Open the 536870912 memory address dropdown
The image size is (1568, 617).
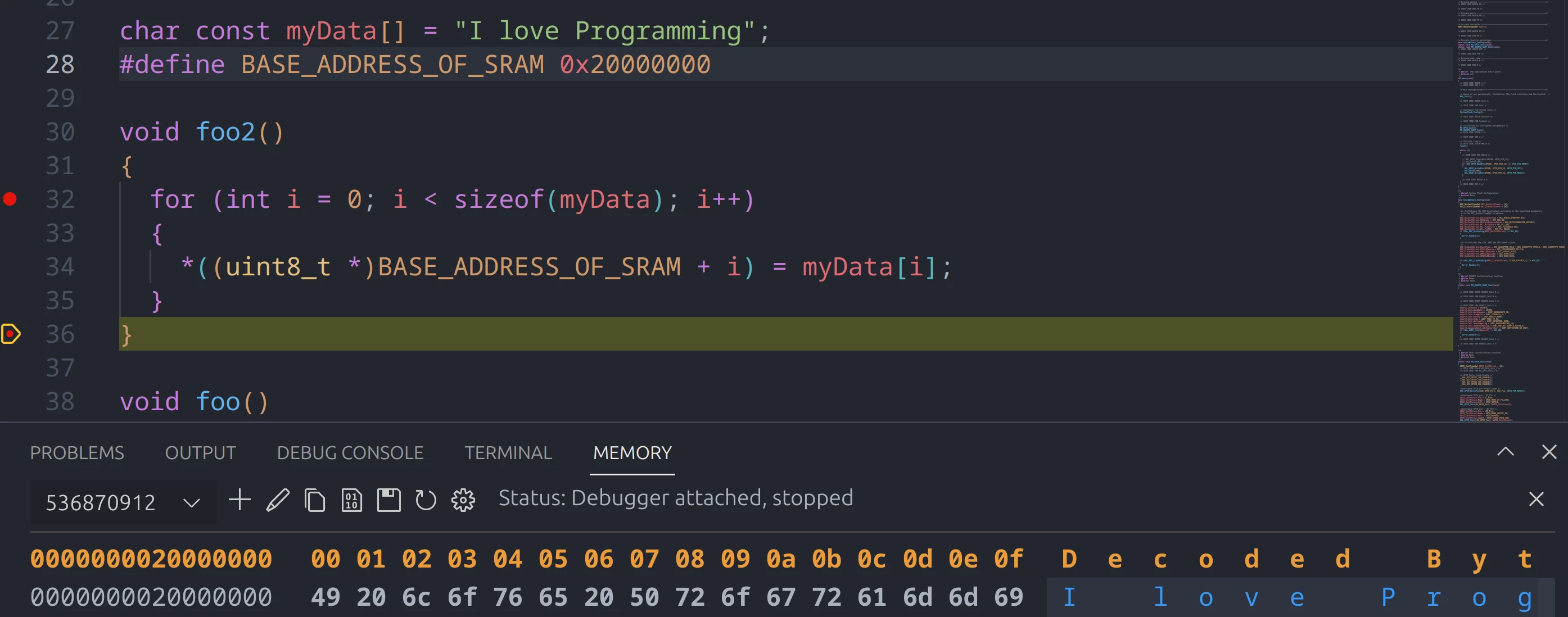tap(123, 502)
